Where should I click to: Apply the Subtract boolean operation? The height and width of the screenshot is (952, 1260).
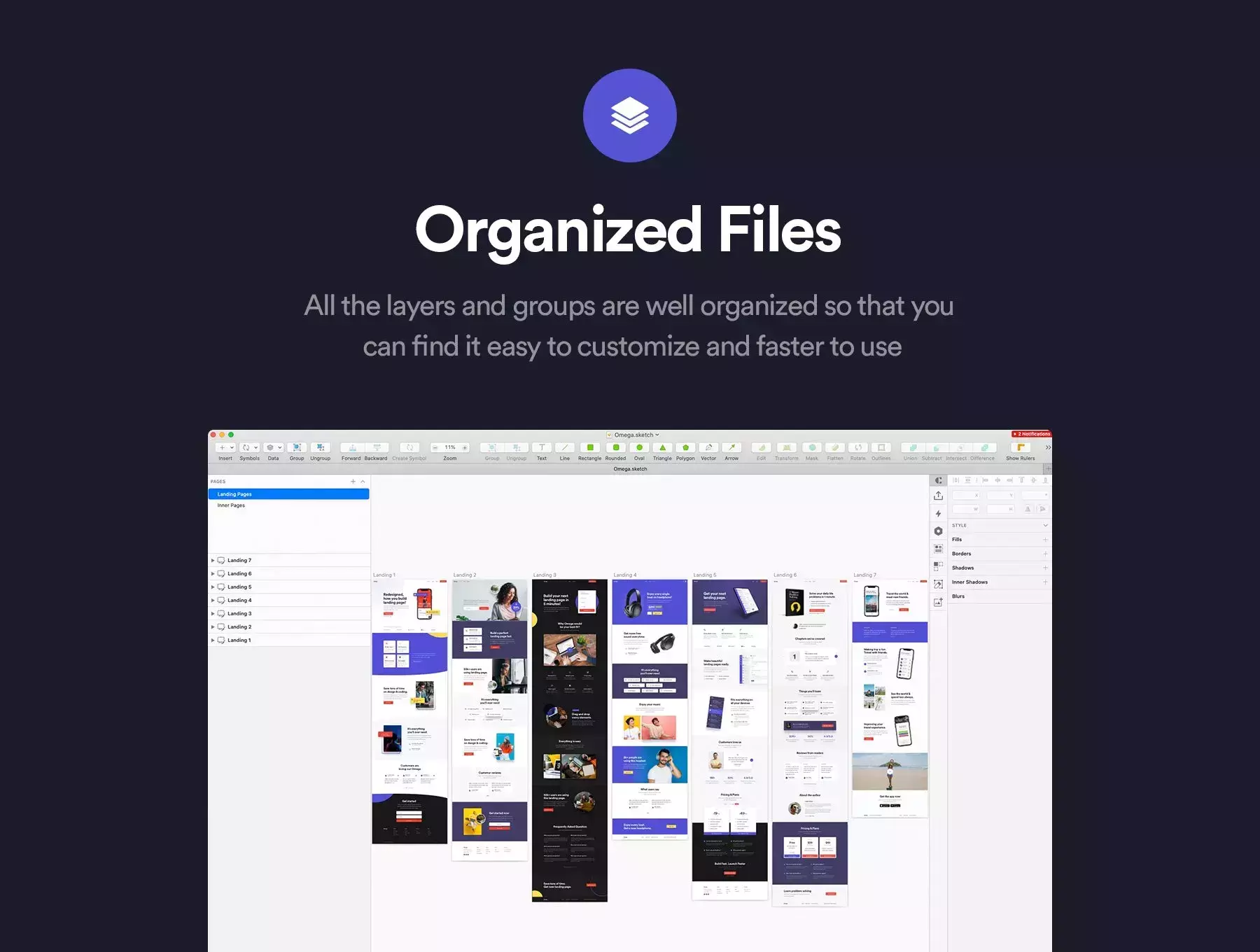pos(937,447)
